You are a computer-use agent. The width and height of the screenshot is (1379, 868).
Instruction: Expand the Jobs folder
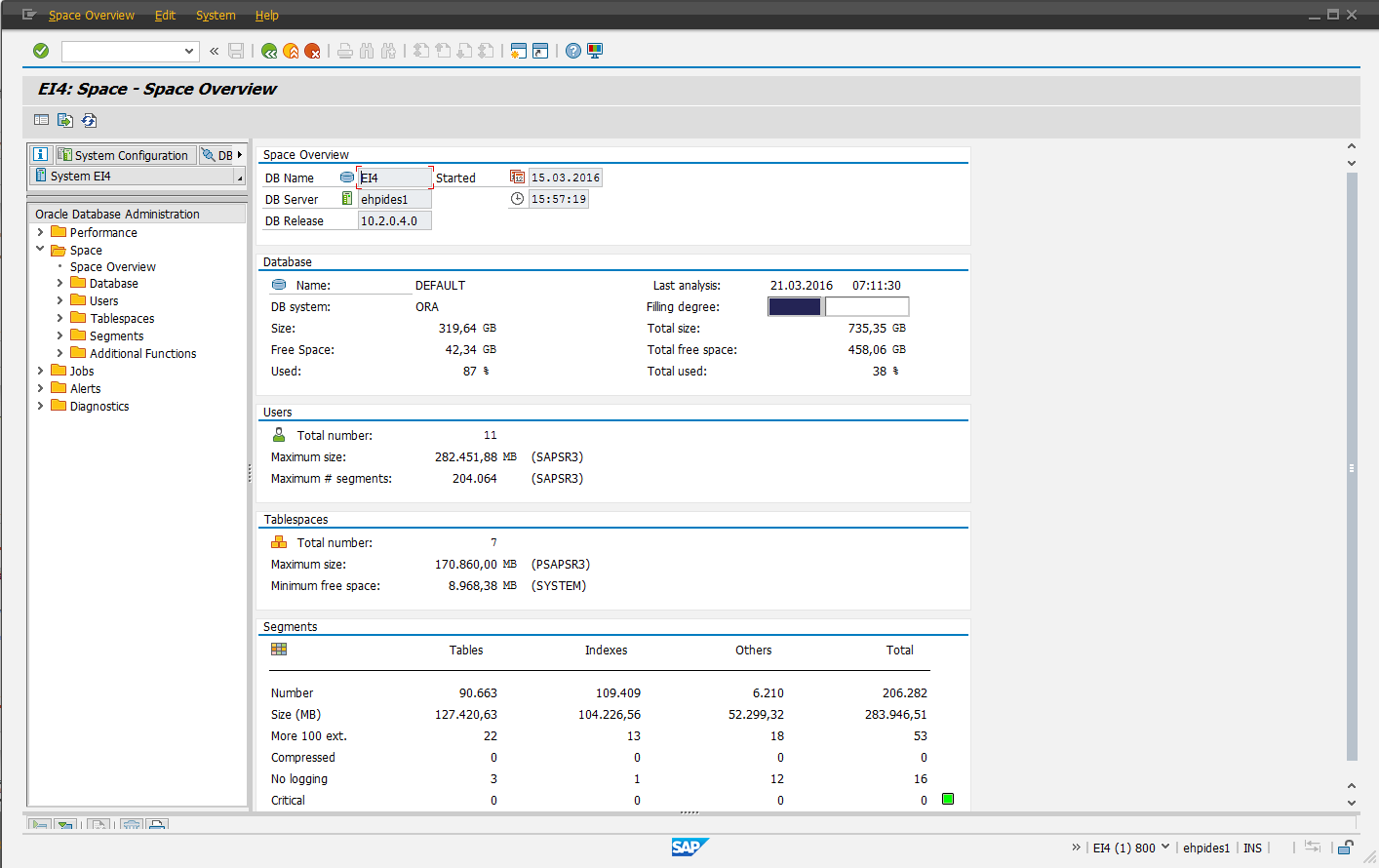[x=40, y=371]
